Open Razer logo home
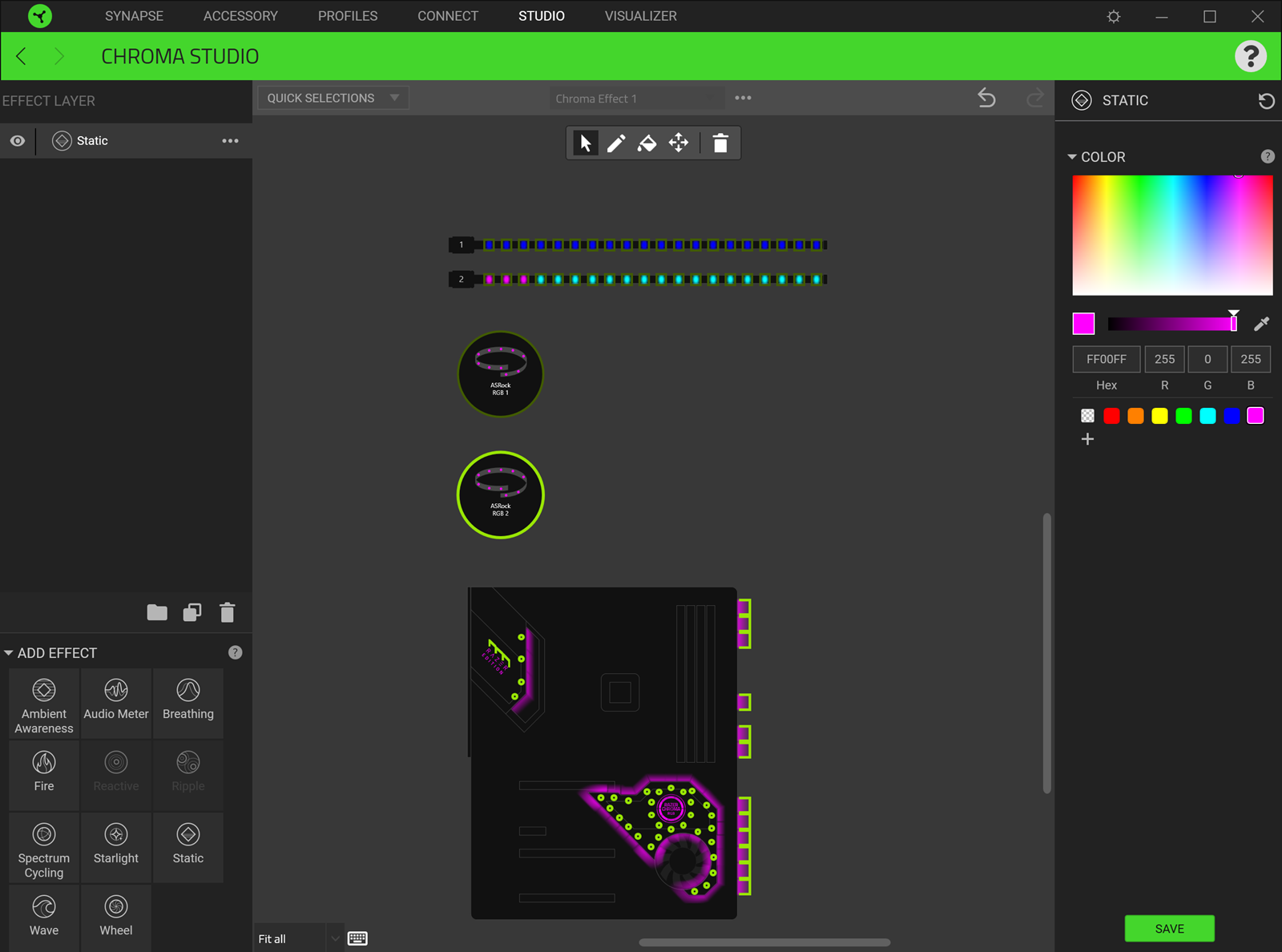Image resolution: width=1282 pixels, height=952 pixels. (x=39, y=16)
